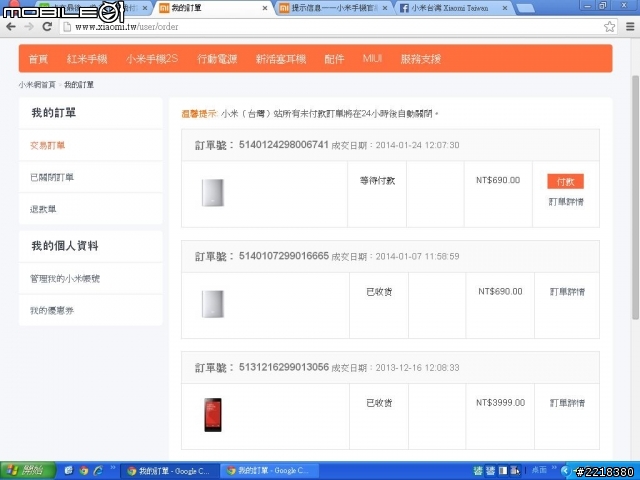Viewport: 640px width, 480px height.
Task: Select the active 我的訂單 browser tab
Action: coord(210,8)
